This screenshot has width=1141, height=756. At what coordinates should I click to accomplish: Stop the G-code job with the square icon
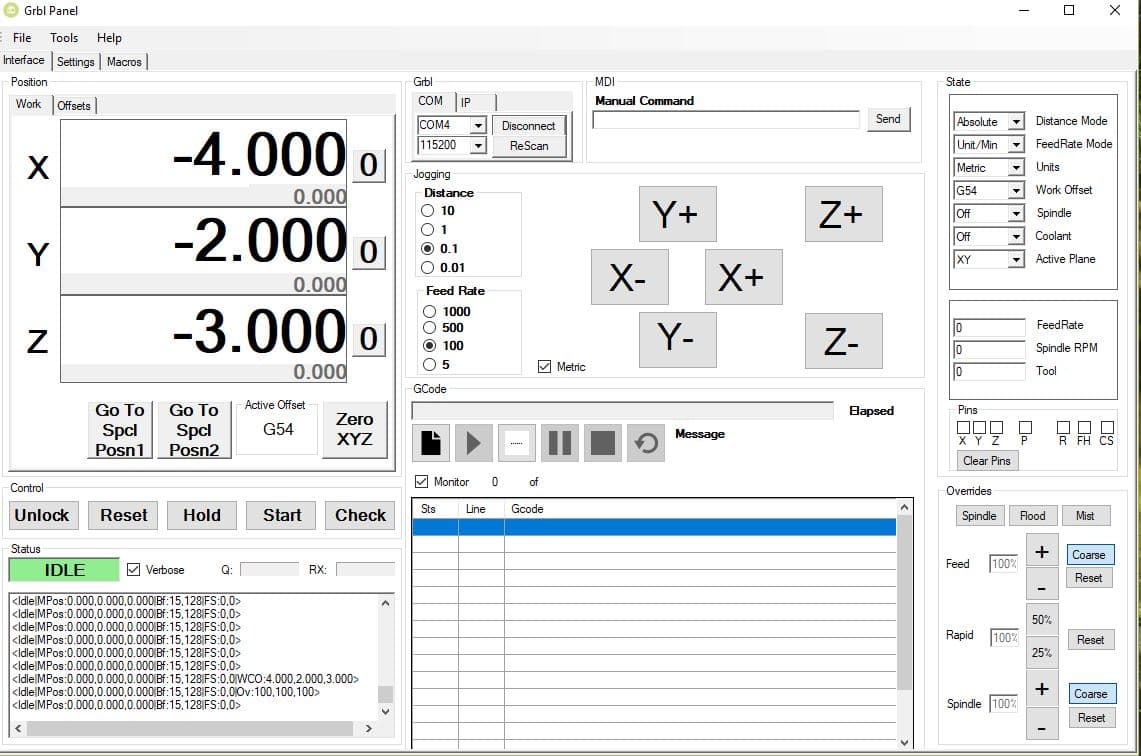coord(603,442)
